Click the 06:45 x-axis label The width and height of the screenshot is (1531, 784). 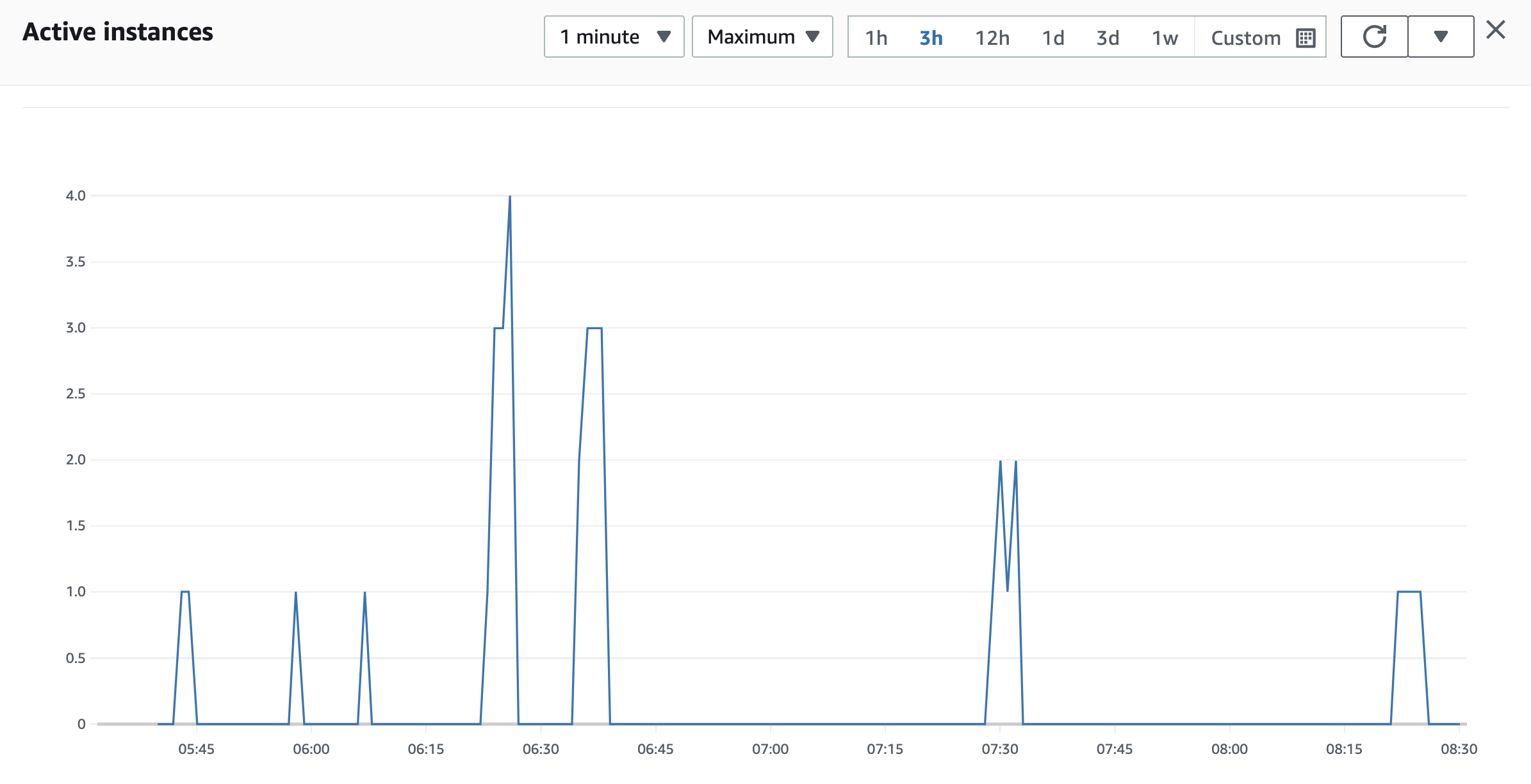(655, 749)
